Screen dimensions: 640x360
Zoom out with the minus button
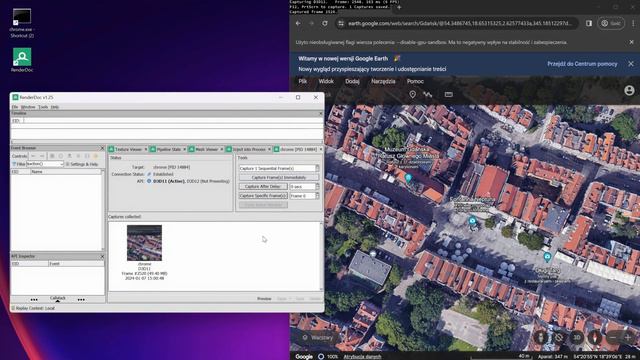click(612, 337)
